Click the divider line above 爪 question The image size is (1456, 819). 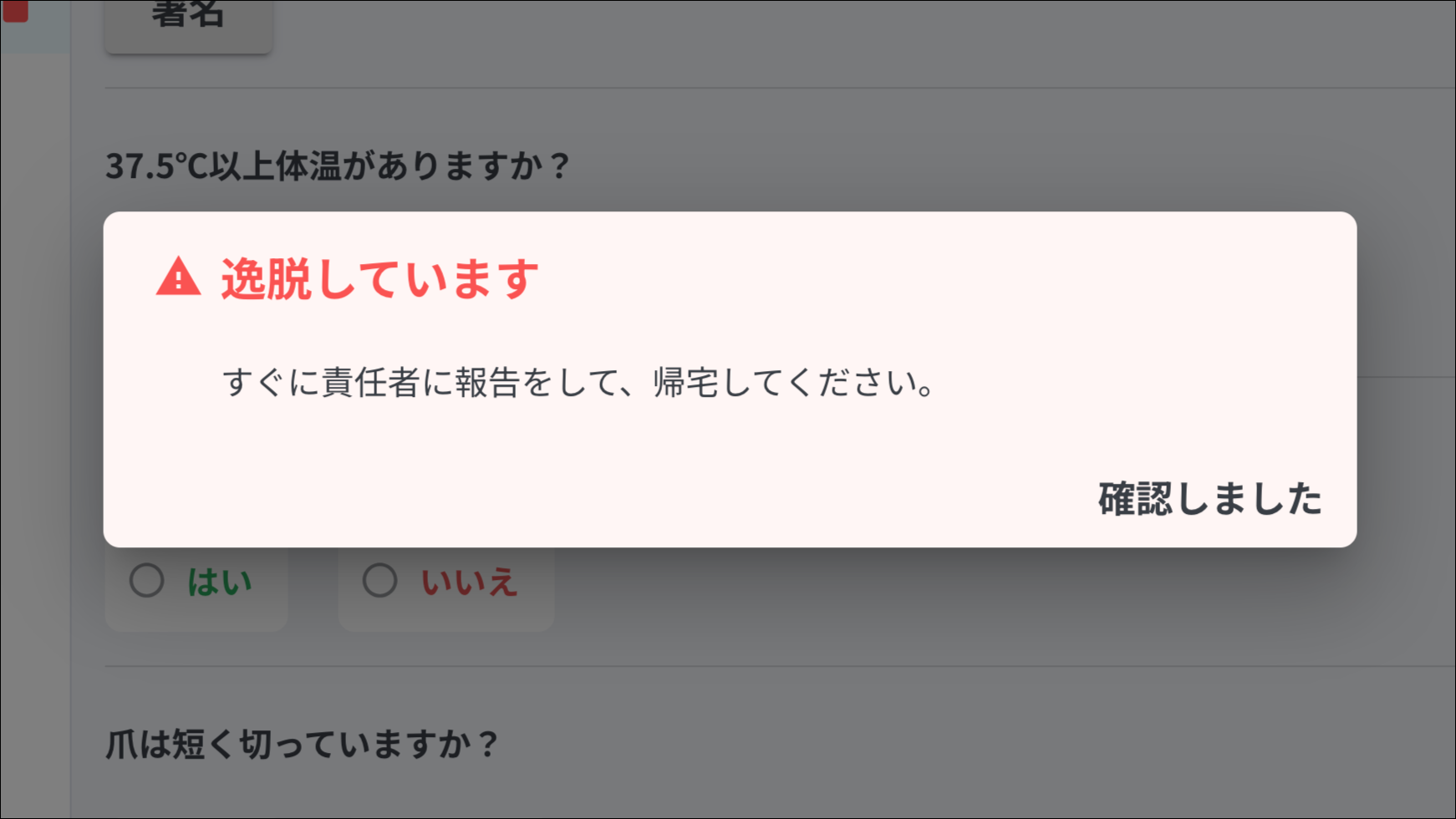click(x=780, y=666)
